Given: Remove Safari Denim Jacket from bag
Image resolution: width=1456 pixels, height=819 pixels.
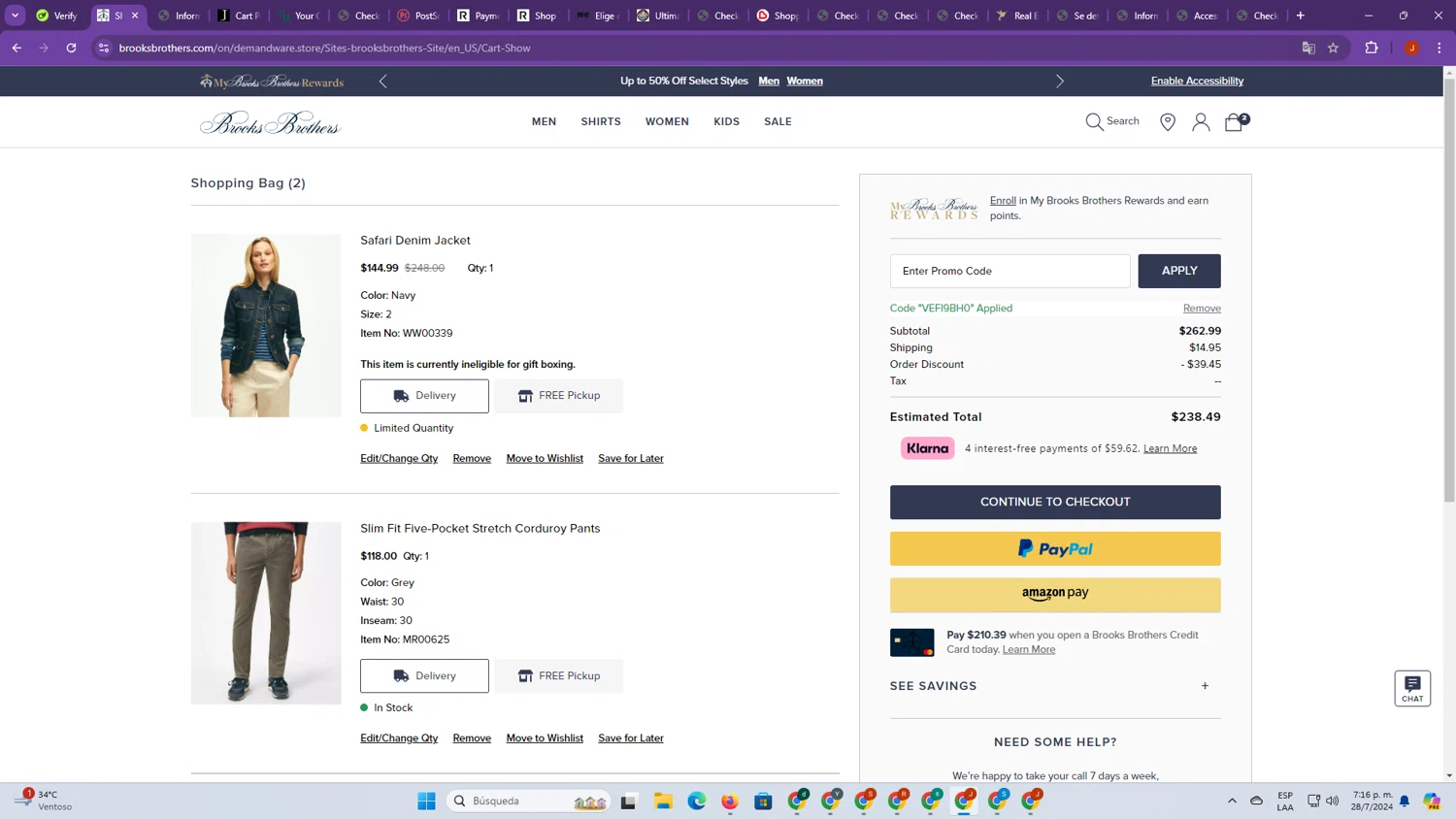Looking at the screenshot, I should coord(472,458).
